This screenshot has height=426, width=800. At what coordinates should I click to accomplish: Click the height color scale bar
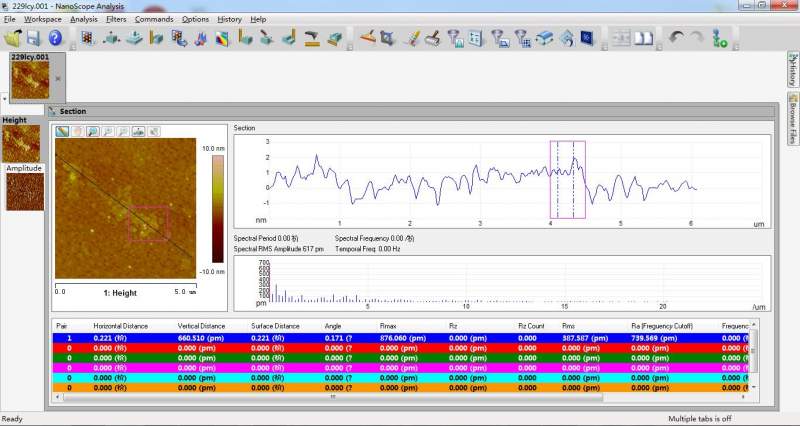point(219,206)
